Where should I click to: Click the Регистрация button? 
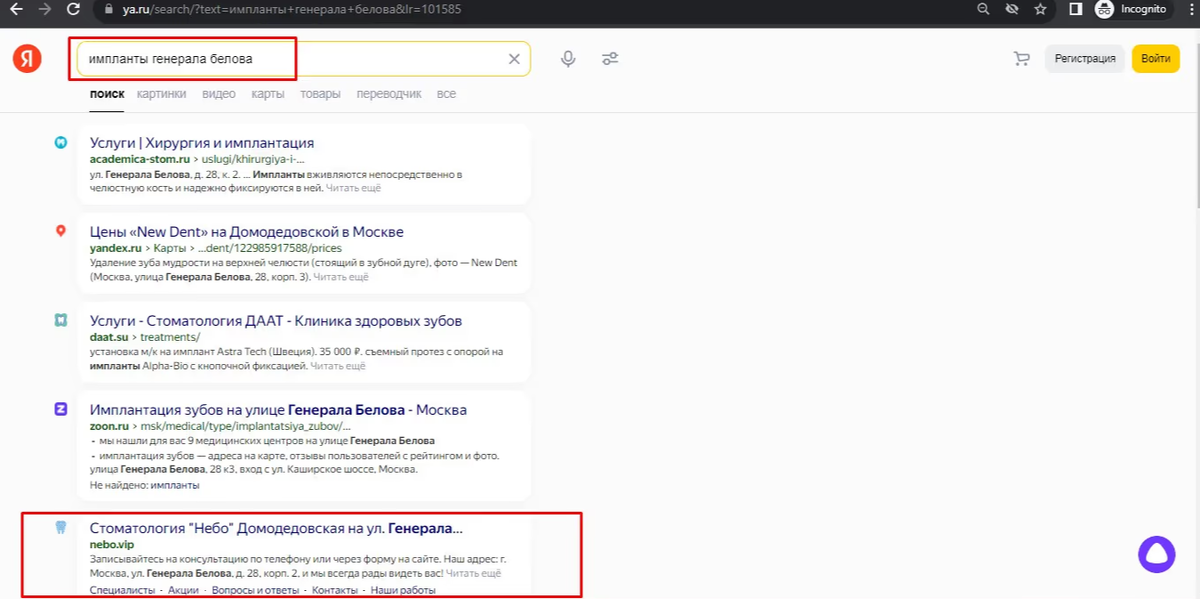pos(1085,59)
